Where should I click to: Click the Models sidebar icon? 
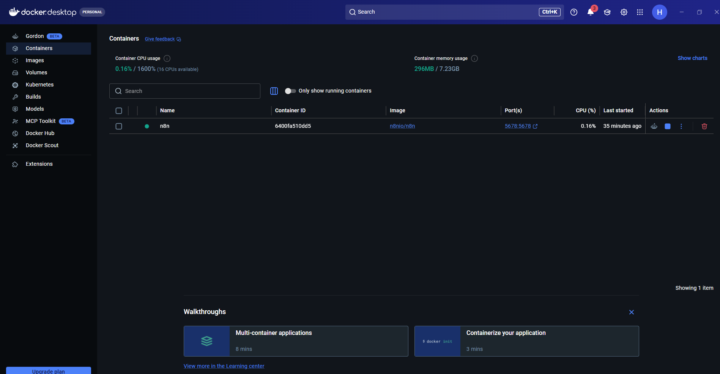point(15,109)
